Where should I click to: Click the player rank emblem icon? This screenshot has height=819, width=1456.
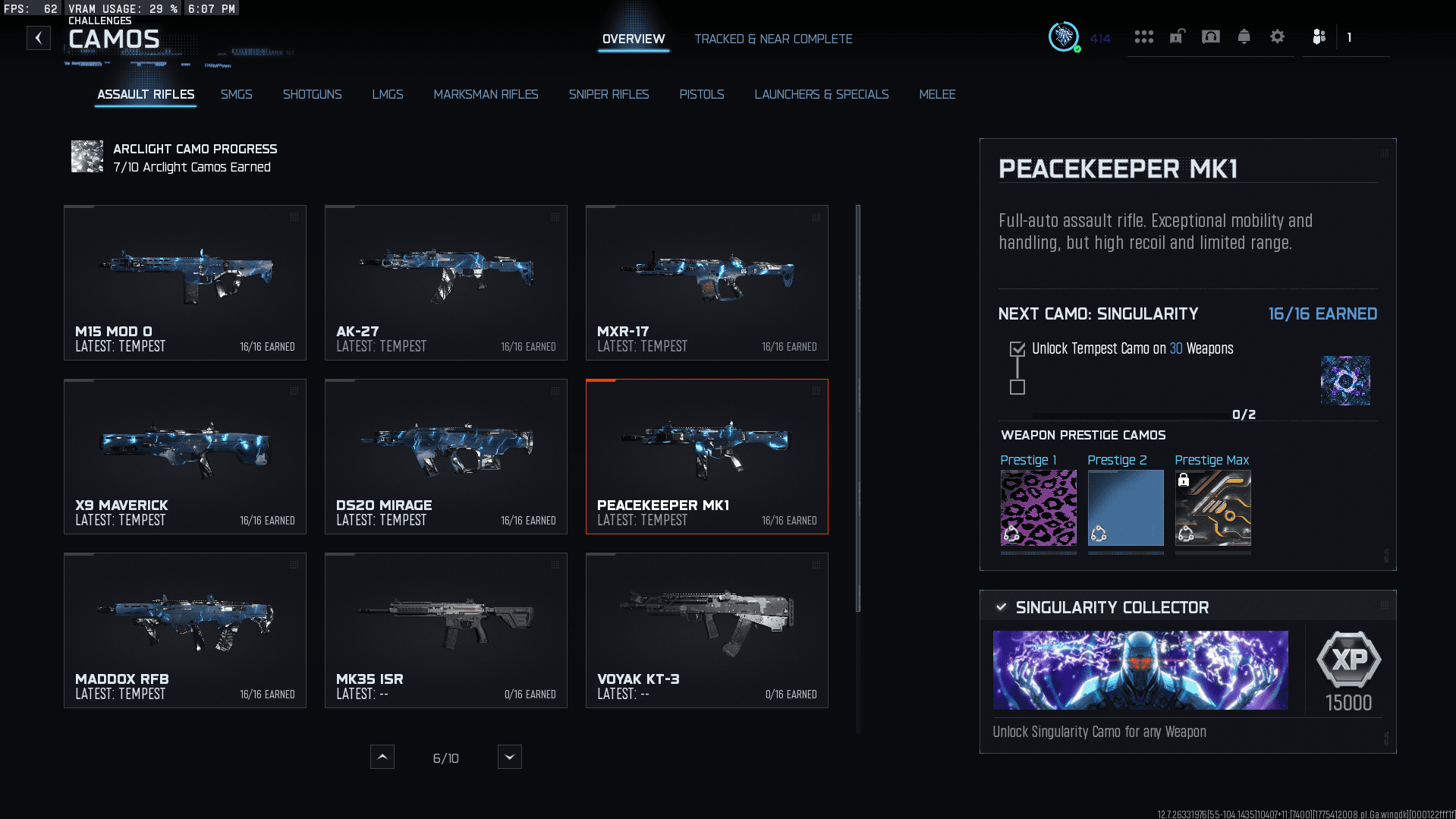pos(1064,36)
